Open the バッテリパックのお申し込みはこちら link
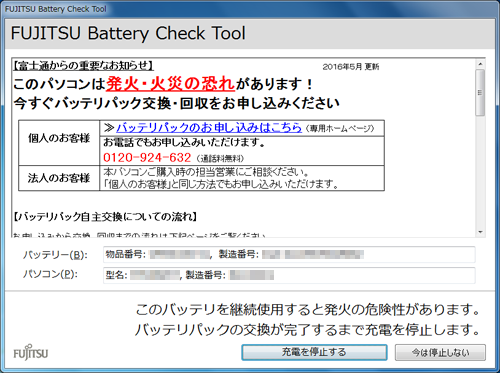This screenshot has width=500, height=373. tap(209, 128)
